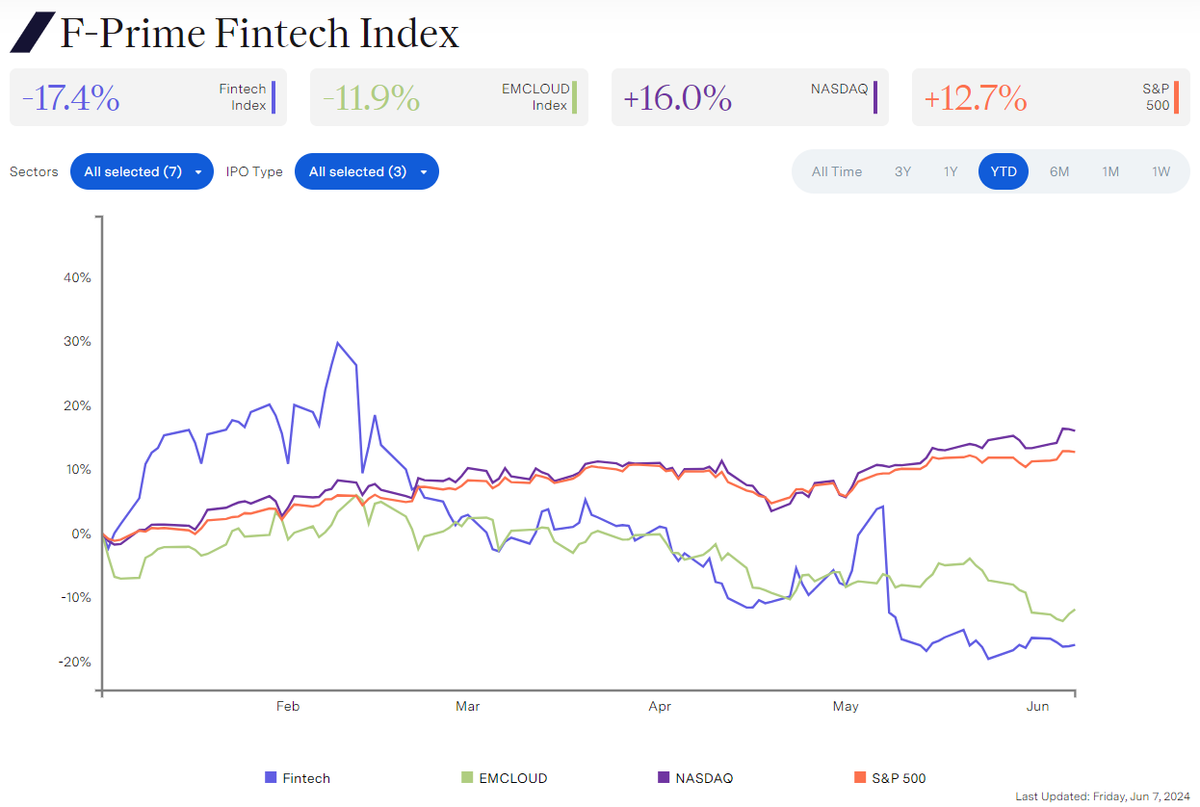Expand the Sectors dropdown chevron

tap(198, 171)
